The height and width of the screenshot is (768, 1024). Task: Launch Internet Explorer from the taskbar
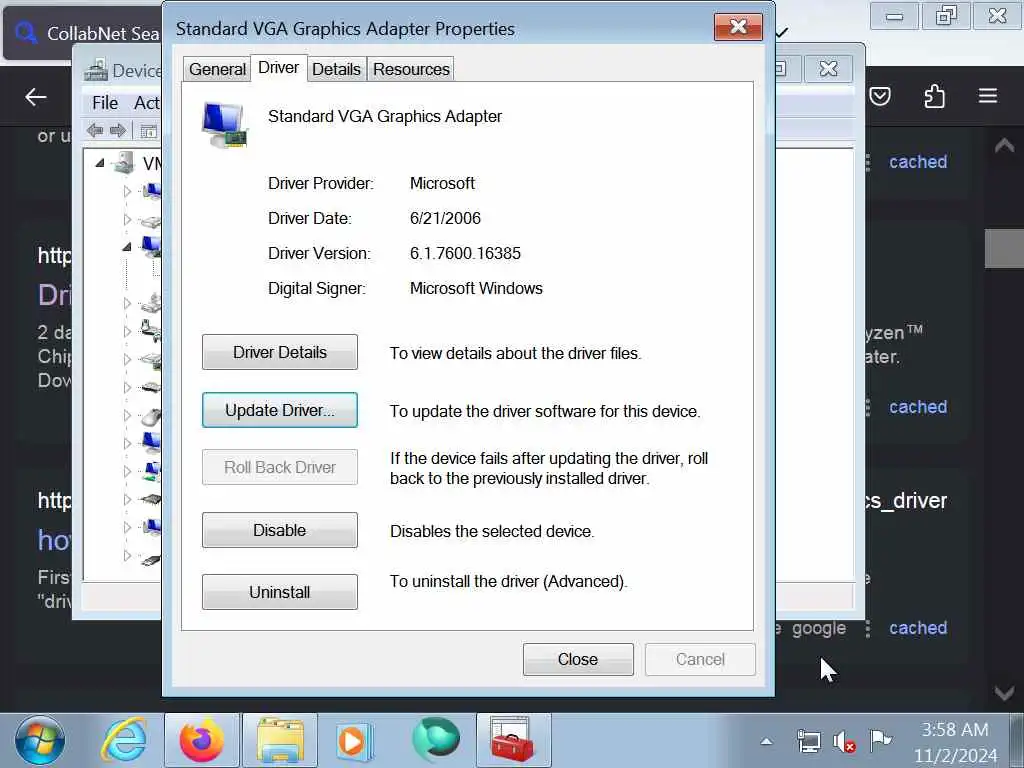tap(123, 741)
